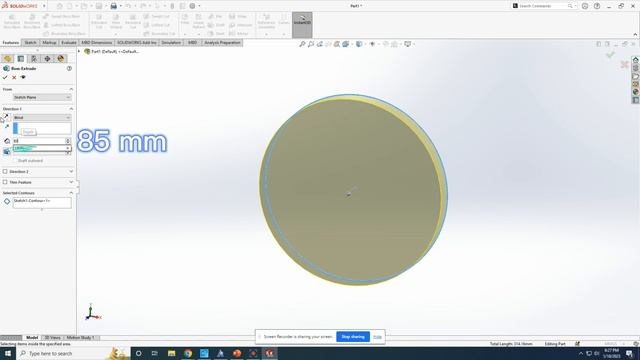This screenshot has height=360, width=640.
Task: Open View Settings monitor icon
Action: pyautogui.click(x=407, y=44)
